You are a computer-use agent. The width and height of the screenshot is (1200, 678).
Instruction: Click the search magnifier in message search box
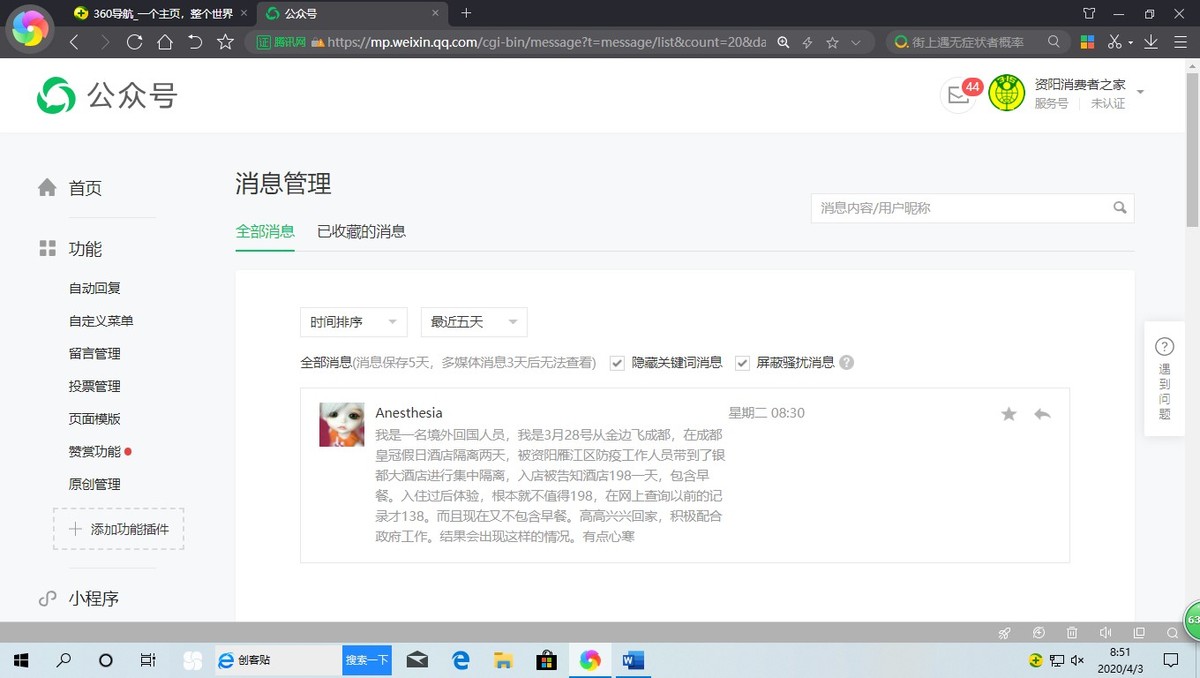pyautogui.click(x=1120, y=208)
